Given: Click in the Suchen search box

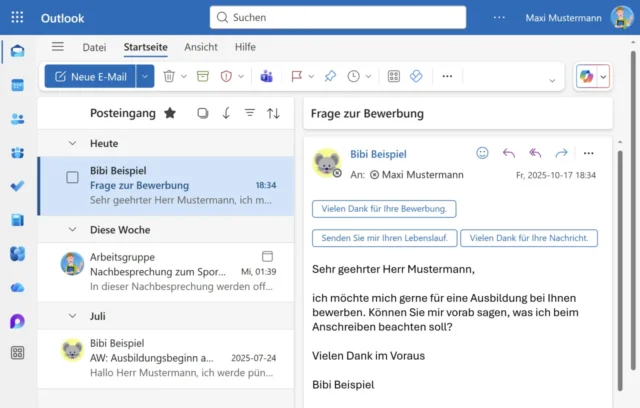Looking at the screenshot, I should (x=338, y=18).
